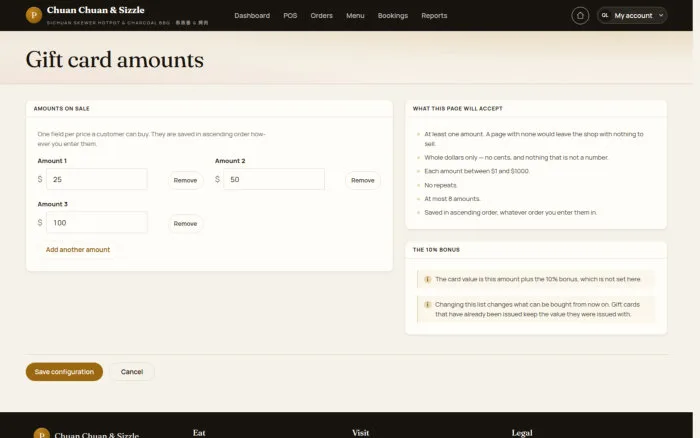
Task: Focus the Amount 3 input field
Action: point(96,222)
